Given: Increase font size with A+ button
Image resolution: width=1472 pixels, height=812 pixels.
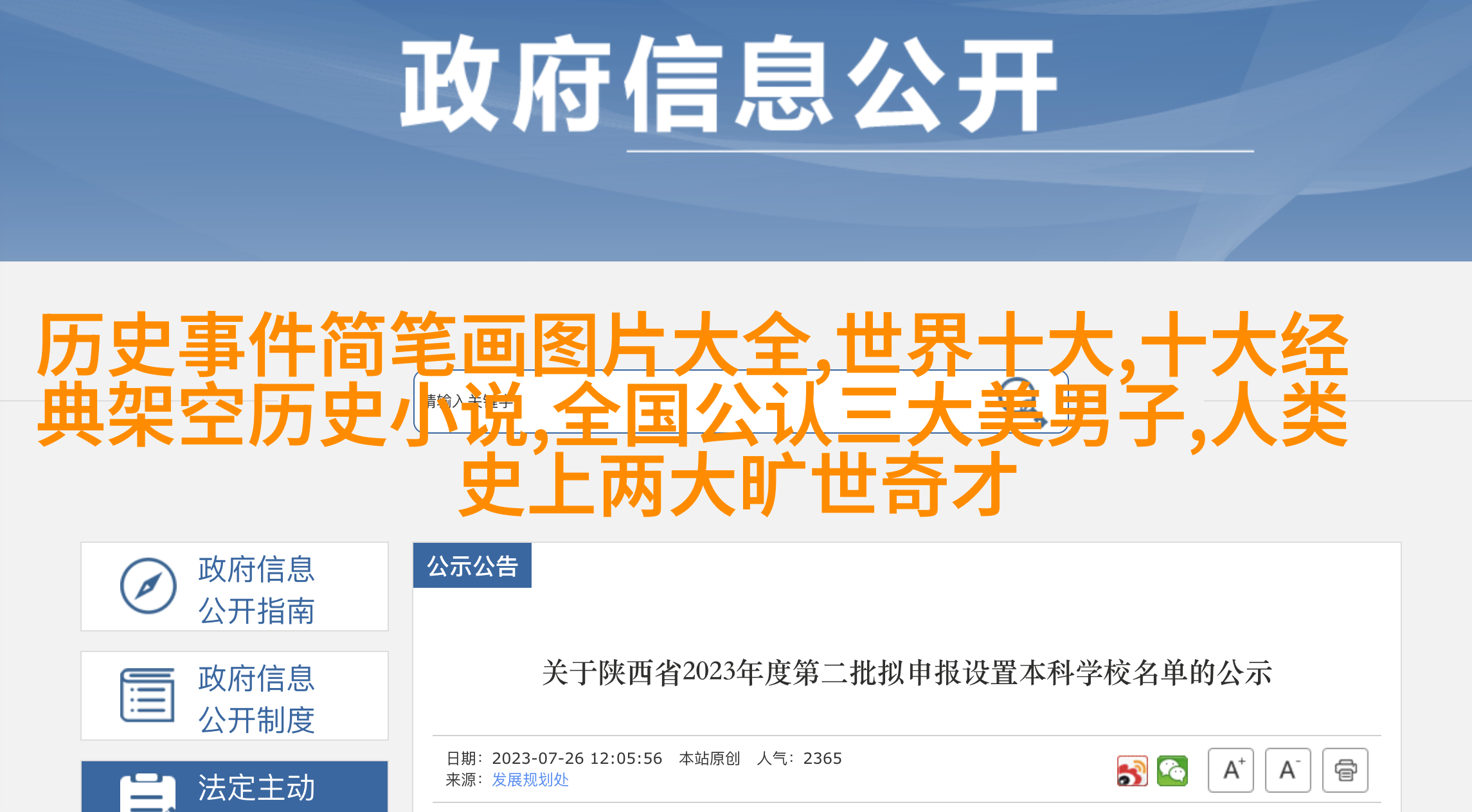Looking at the screenshot, I should (x=1231, y=770).
